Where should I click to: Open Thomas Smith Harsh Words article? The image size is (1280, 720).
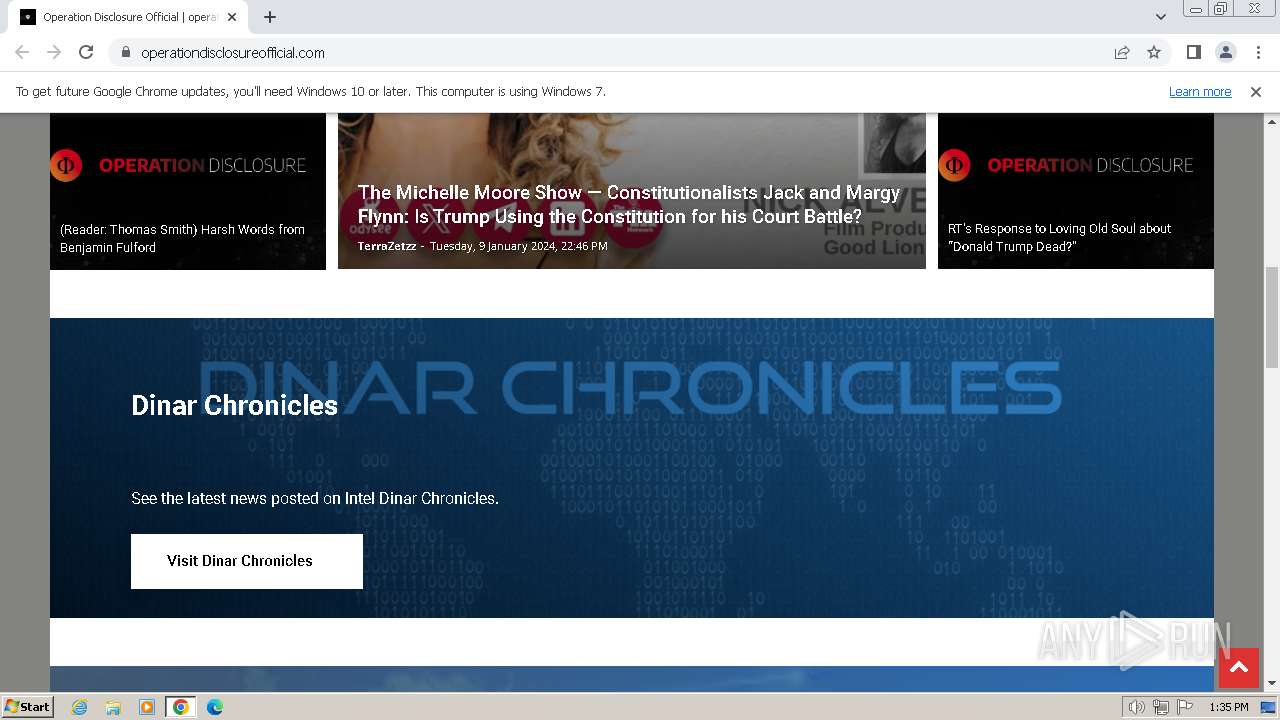[x=182, y=238]
